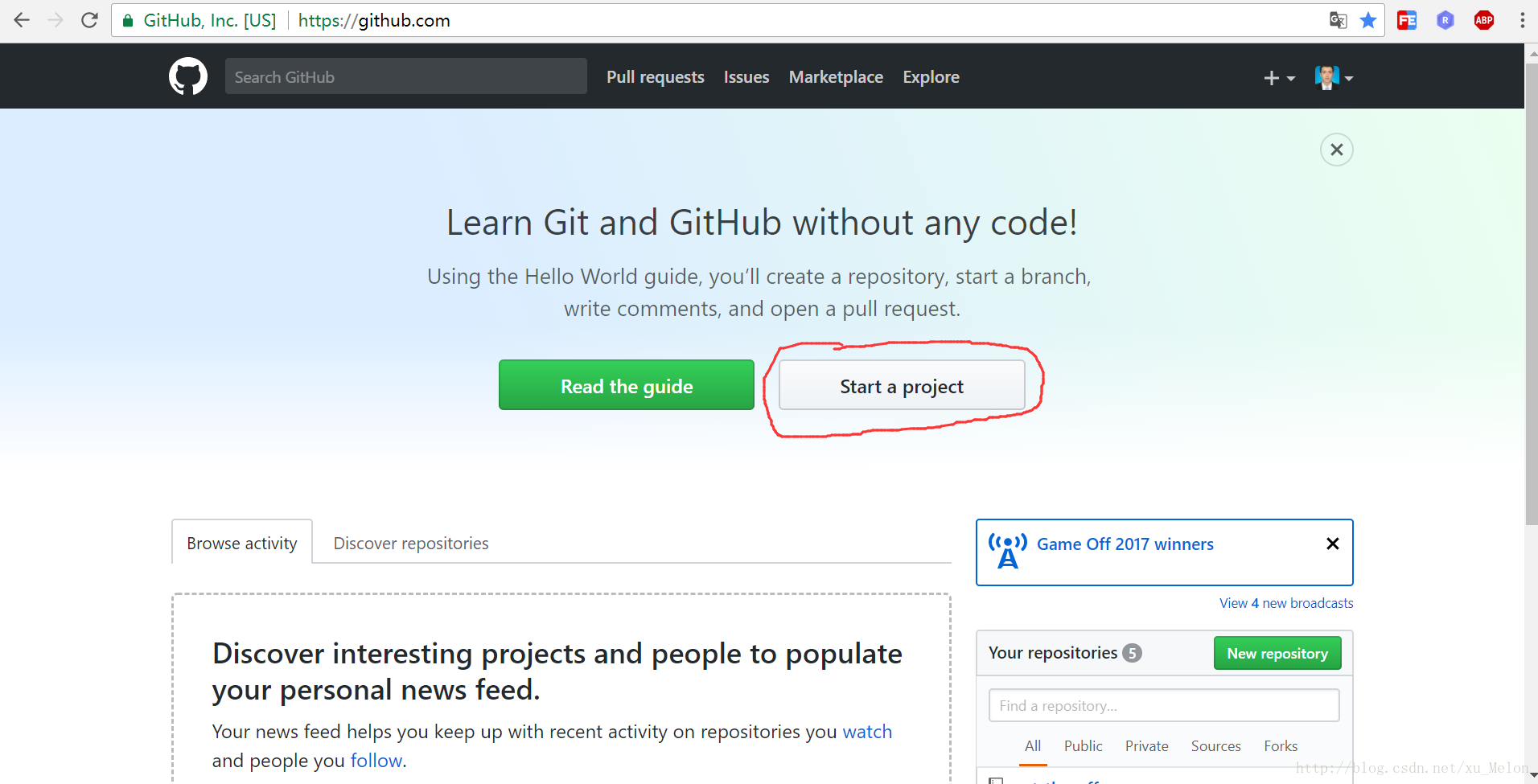
Task: Open the Adblock Plus extension icon
Action: tap(1484, 20)
